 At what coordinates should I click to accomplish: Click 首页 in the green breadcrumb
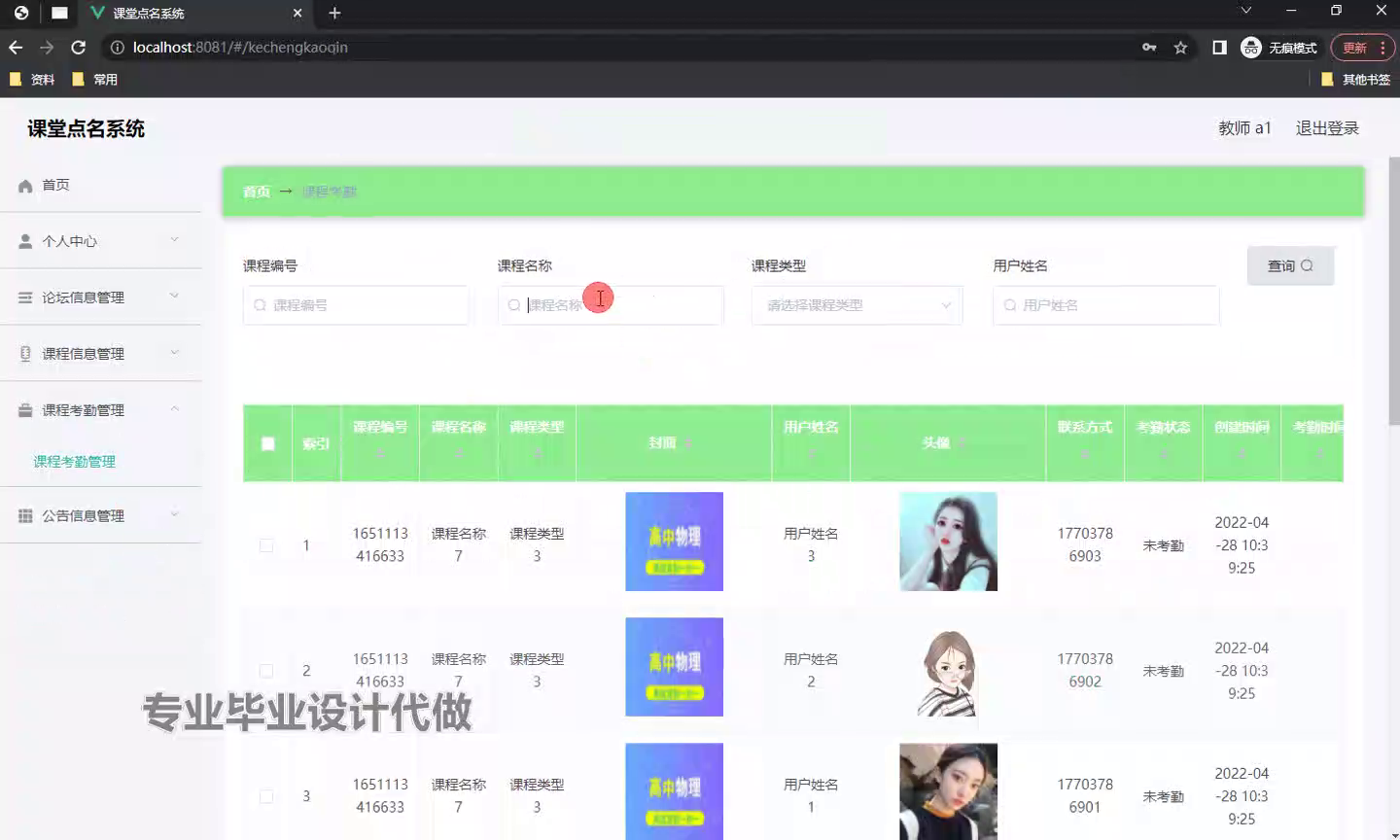[257, 192]
